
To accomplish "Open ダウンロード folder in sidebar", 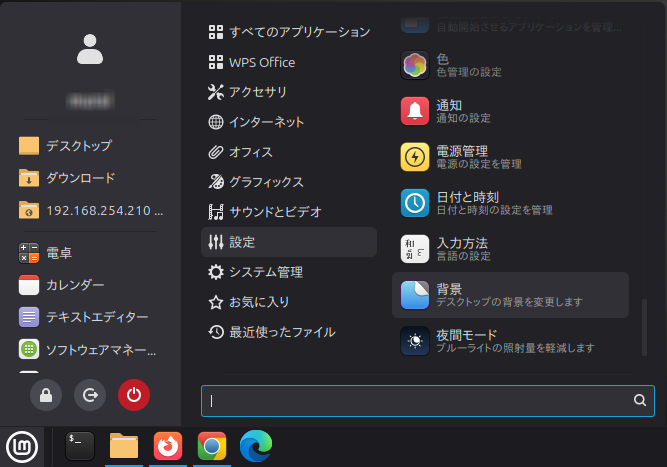I will [x=80, y=178].
